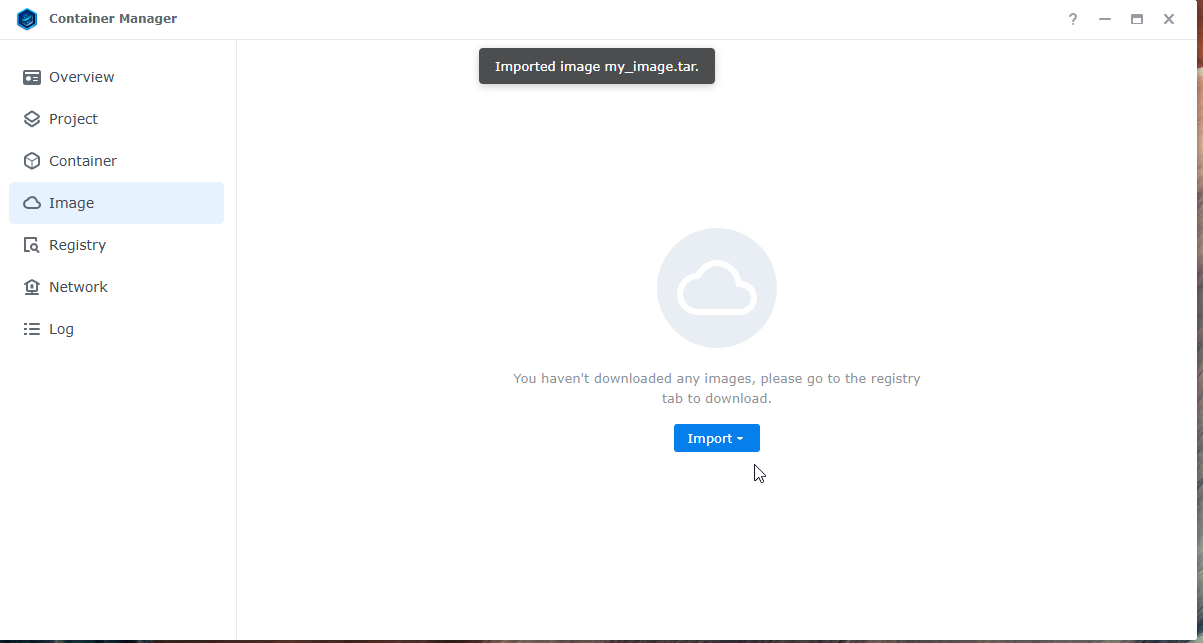Click the Overview dashboard icon in sidebar

point(32,77)
